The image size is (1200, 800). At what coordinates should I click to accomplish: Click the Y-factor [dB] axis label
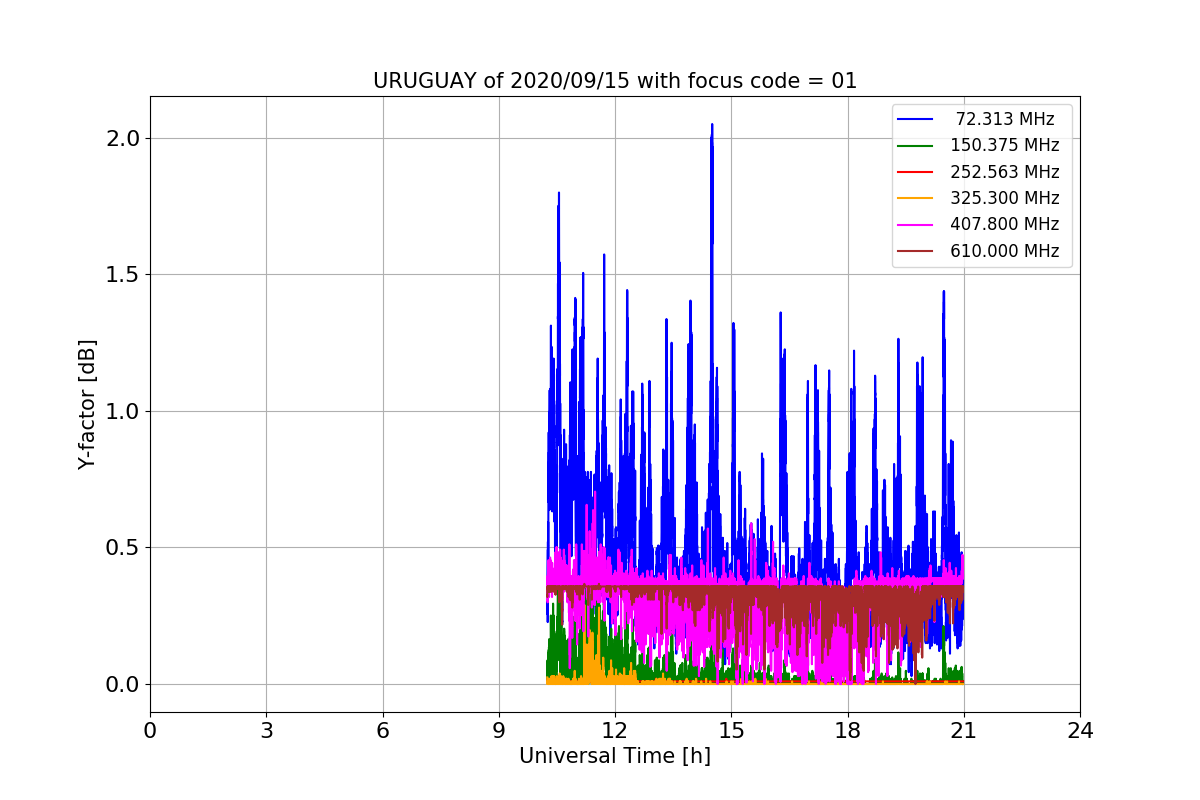[x=88, y=405]
